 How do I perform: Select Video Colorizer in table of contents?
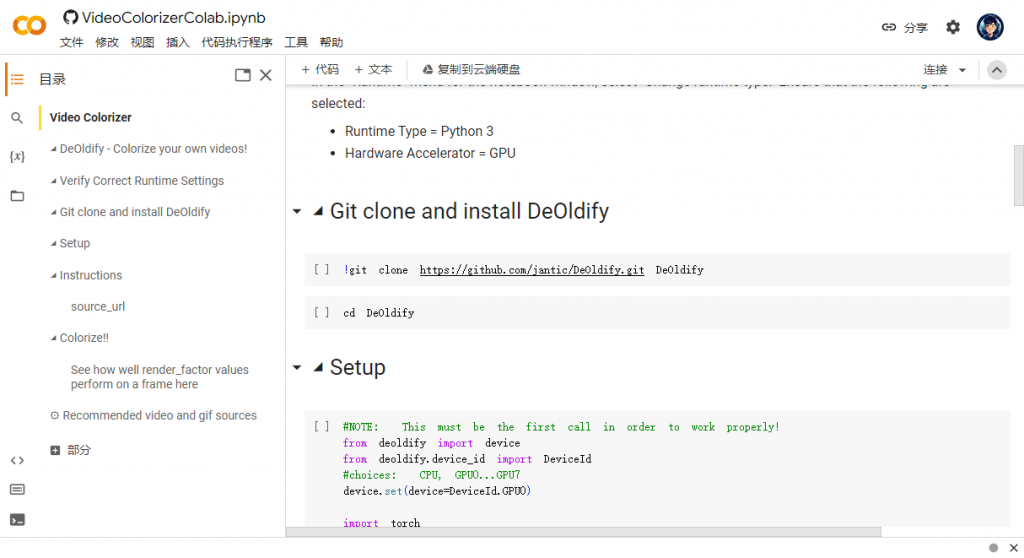point(91,118)
